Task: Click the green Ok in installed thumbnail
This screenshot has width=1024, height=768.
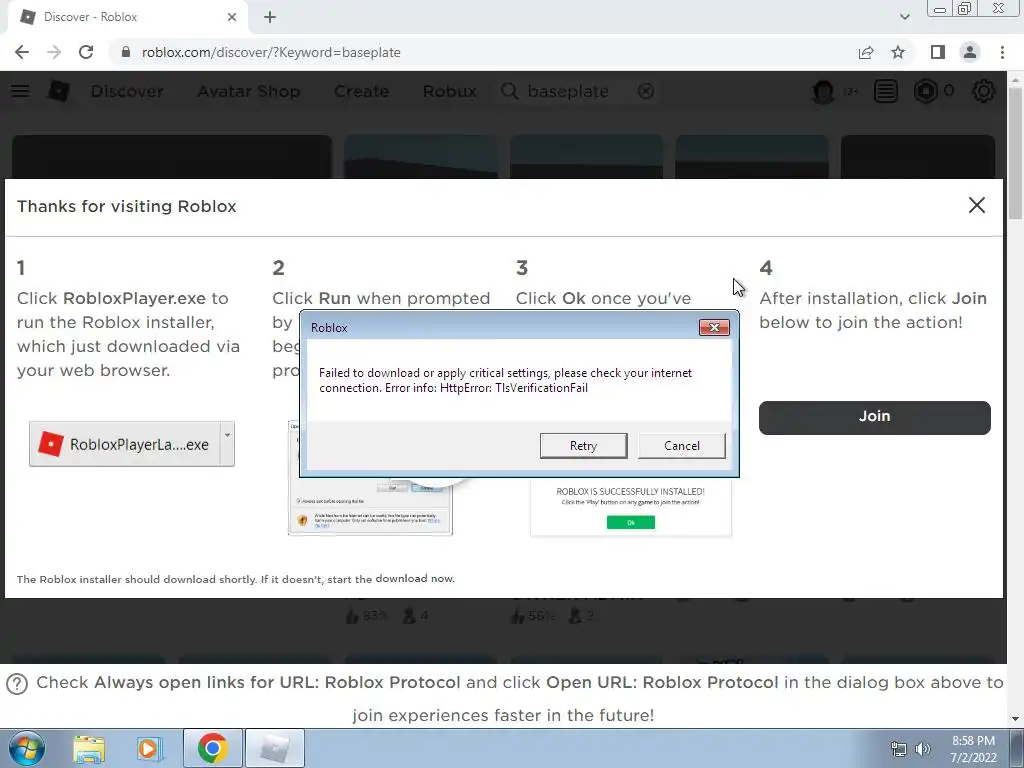Action: 630,522
